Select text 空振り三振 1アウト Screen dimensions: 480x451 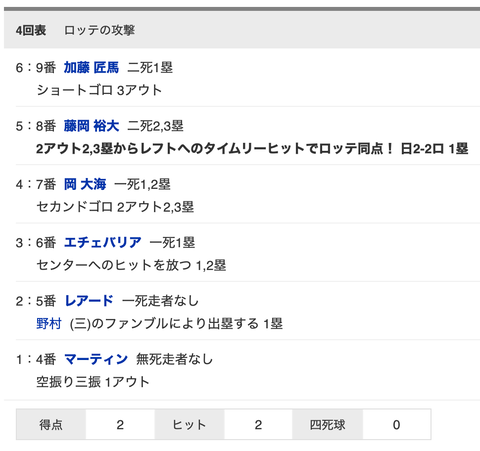click(93, 382)
